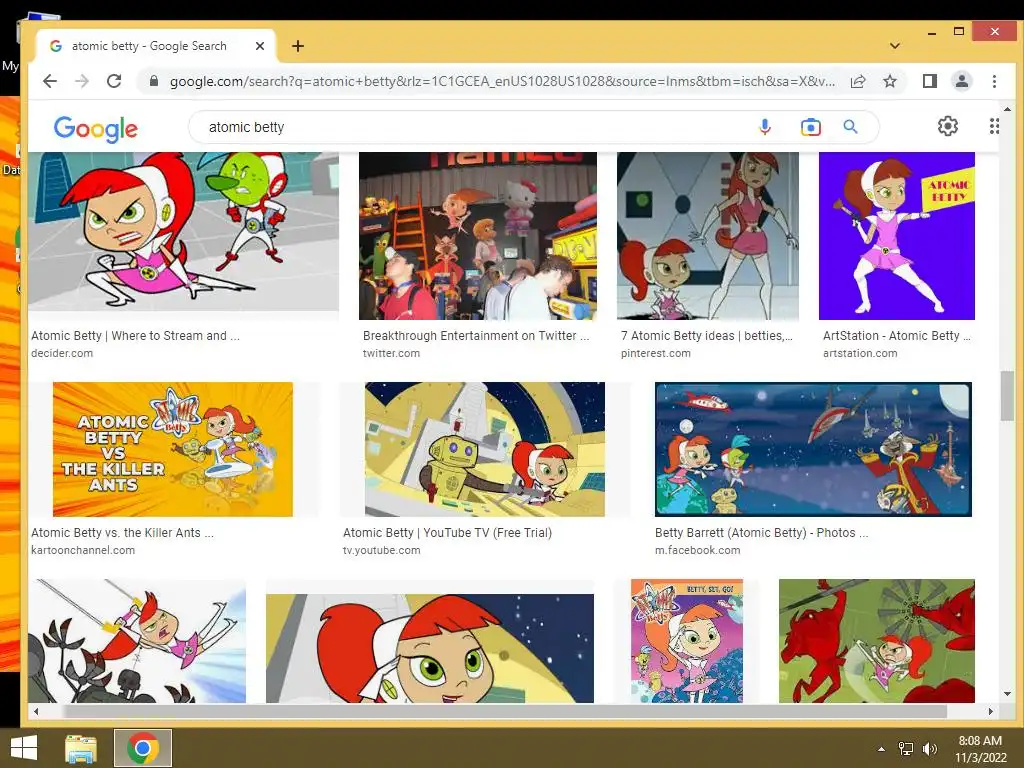Open the volume speaker tray icon

pyautogui.click(x=929, y=749)
